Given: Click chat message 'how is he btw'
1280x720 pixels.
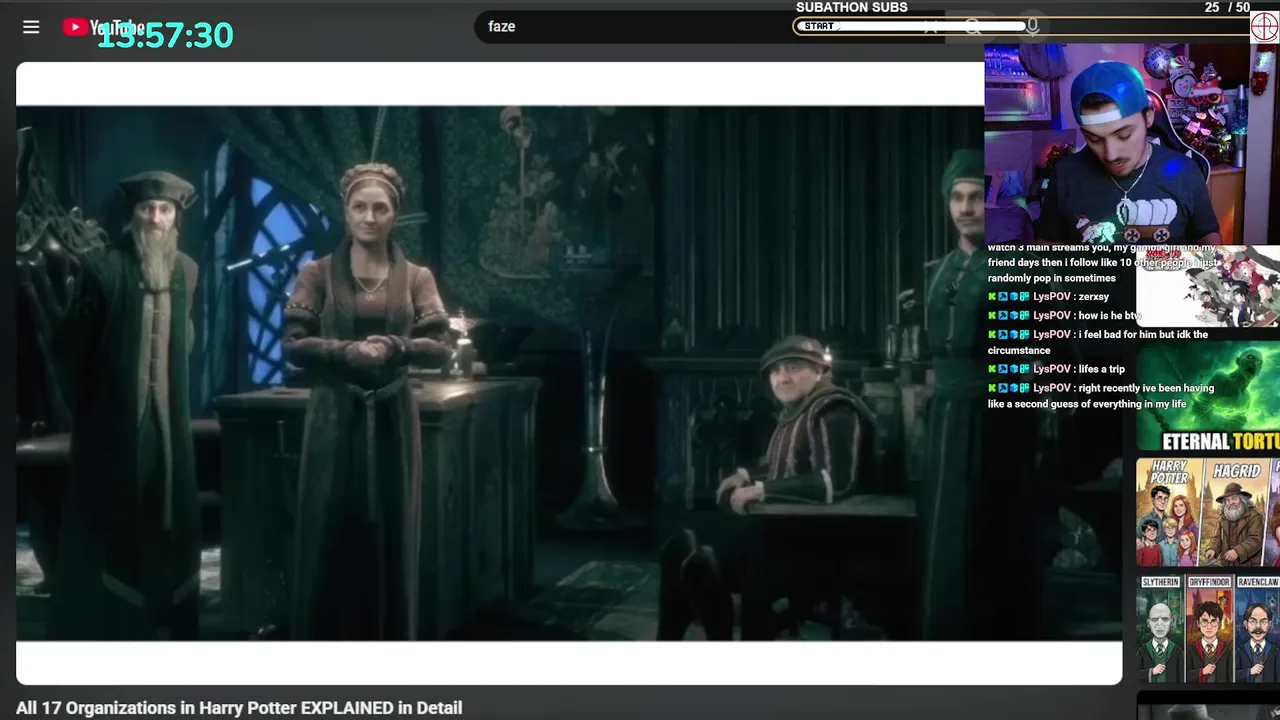Looking at the screenshot, I should click(1065, 316).
